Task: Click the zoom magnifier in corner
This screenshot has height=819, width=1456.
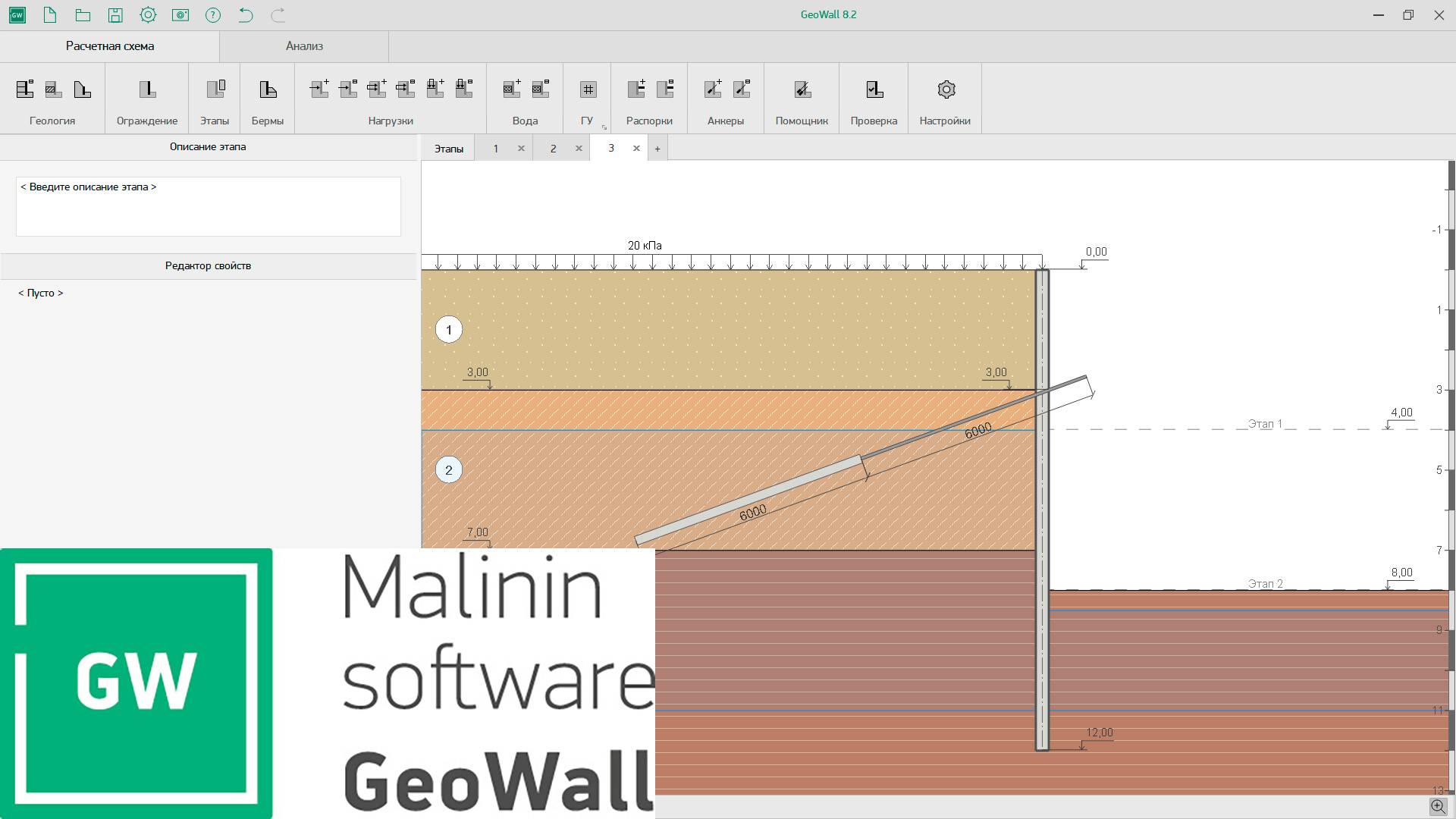Action: pos(1438,806)
